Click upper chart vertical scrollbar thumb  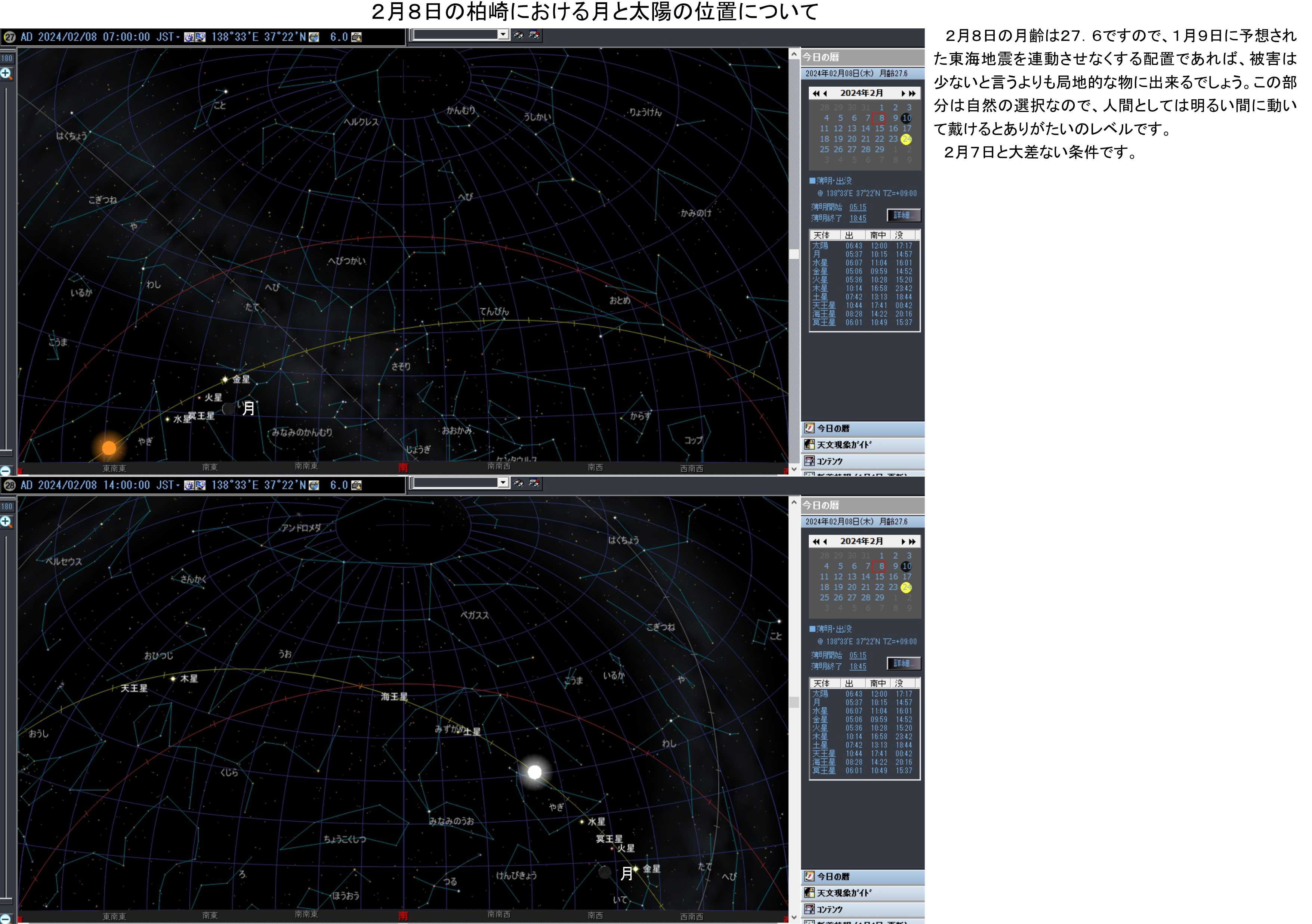click(794, 254)
